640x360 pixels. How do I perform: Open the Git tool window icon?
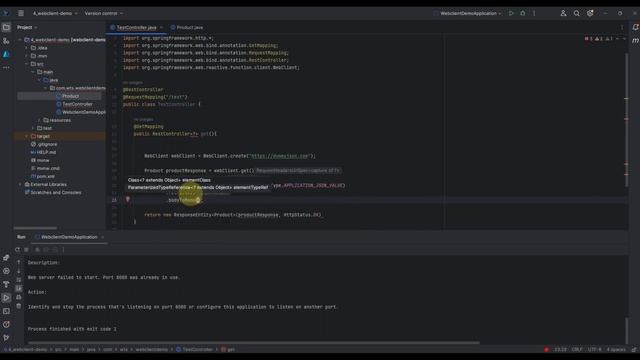6,338
